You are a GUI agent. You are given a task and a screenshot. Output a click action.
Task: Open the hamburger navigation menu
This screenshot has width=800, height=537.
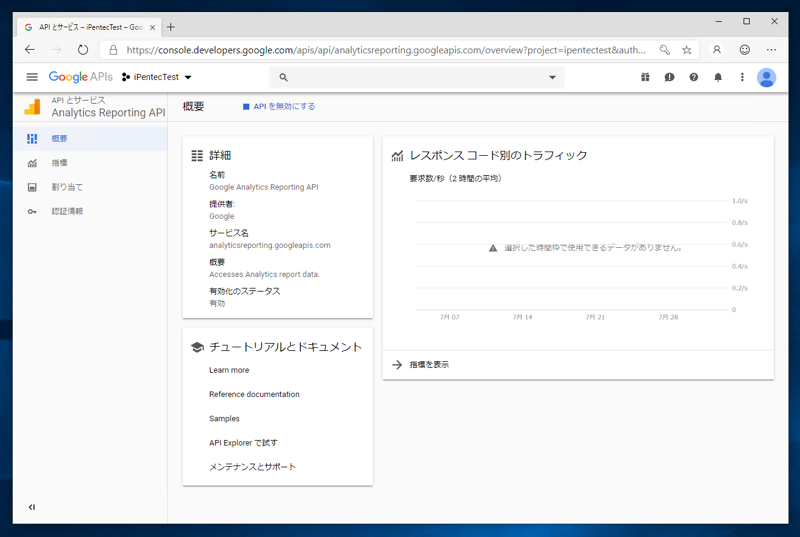32,77
